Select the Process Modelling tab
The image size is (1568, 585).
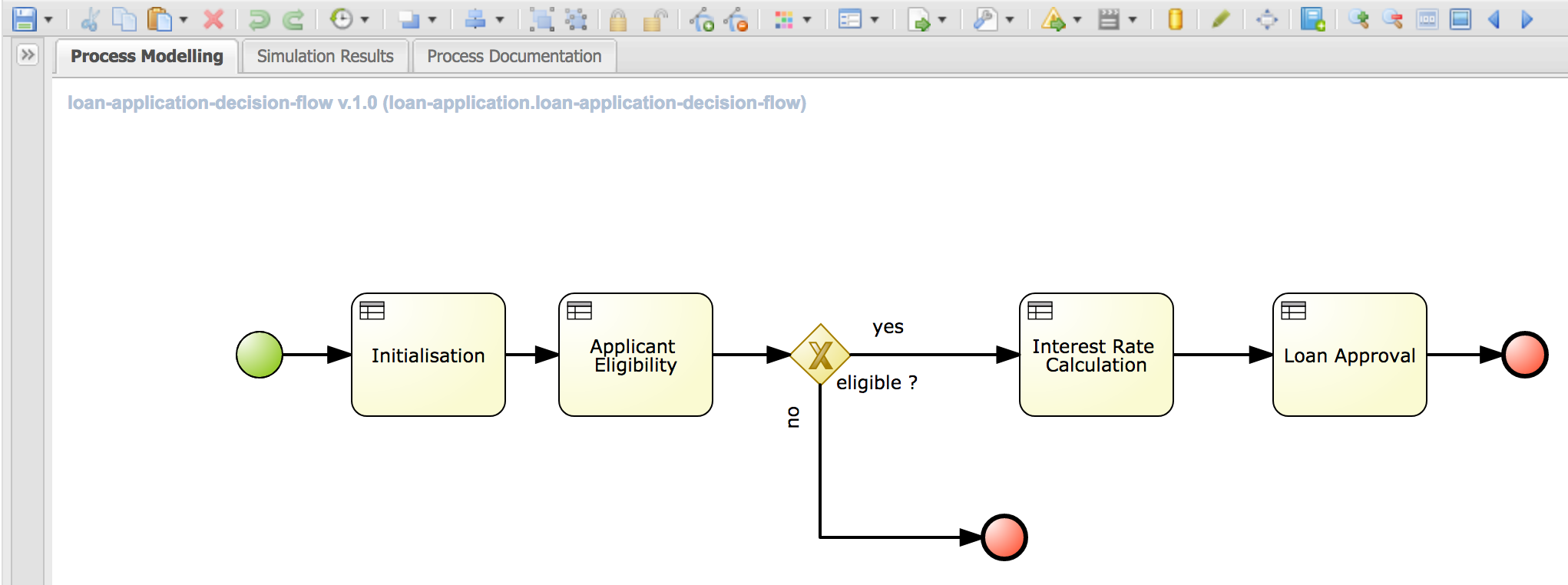tap(147, 57)
